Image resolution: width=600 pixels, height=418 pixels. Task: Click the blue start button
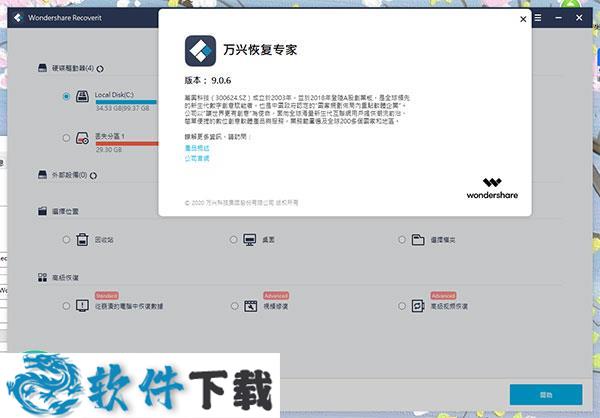pyautogui.click(x=546, y=395)
